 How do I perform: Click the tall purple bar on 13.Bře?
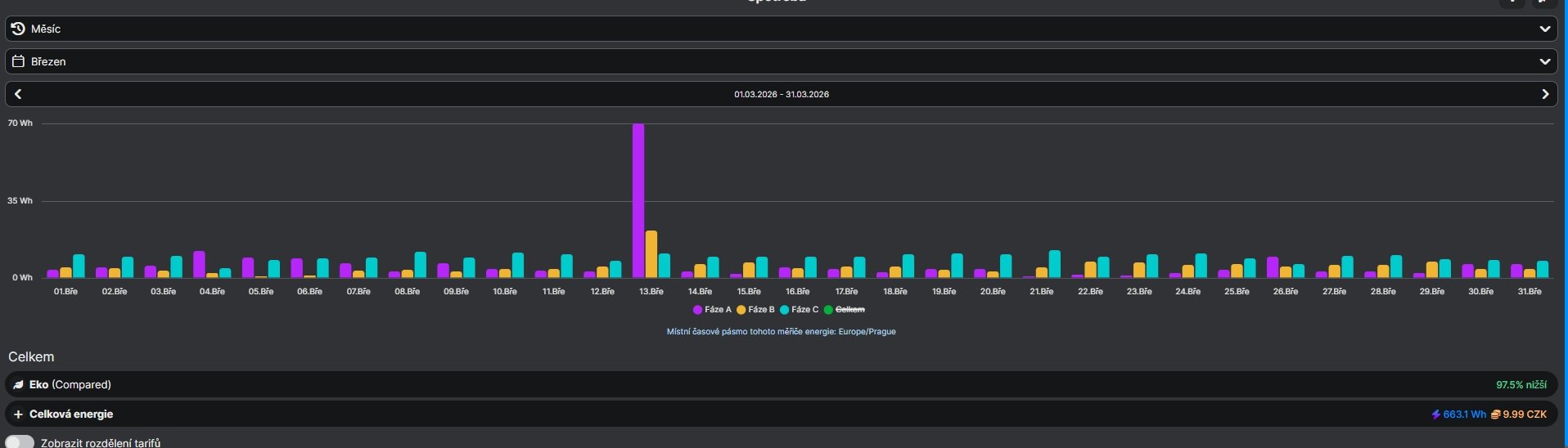638,200
